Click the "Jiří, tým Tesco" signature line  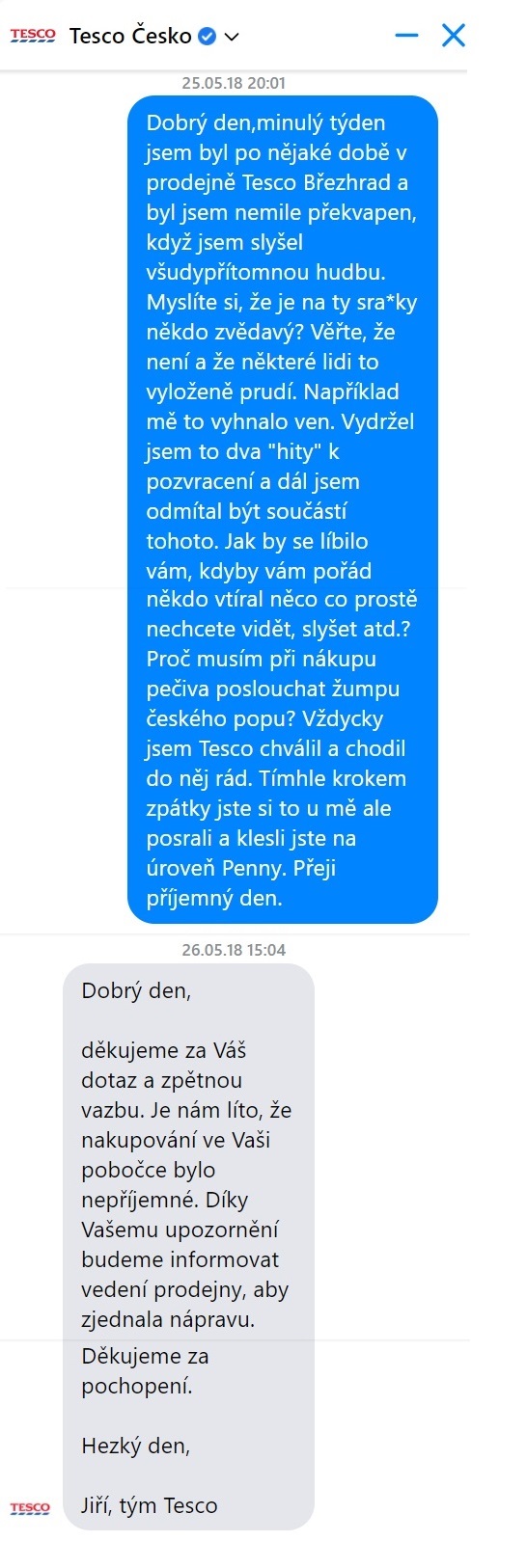point(150,1505)
